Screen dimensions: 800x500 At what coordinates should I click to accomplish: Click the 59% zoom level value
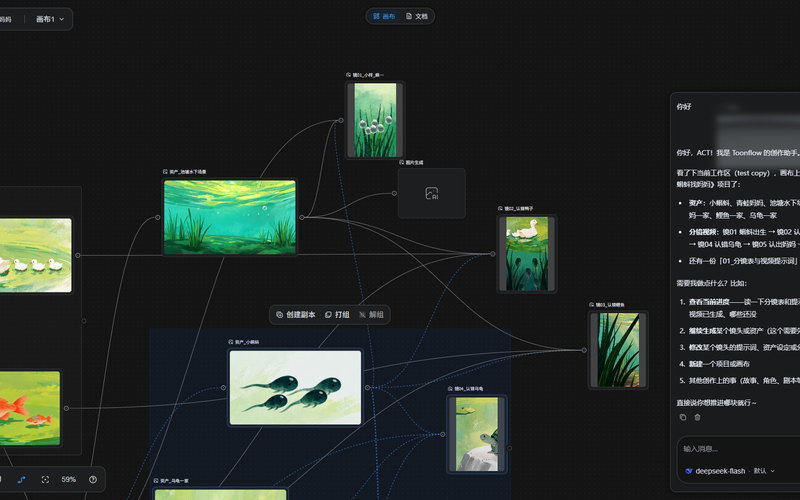[68, 480]
